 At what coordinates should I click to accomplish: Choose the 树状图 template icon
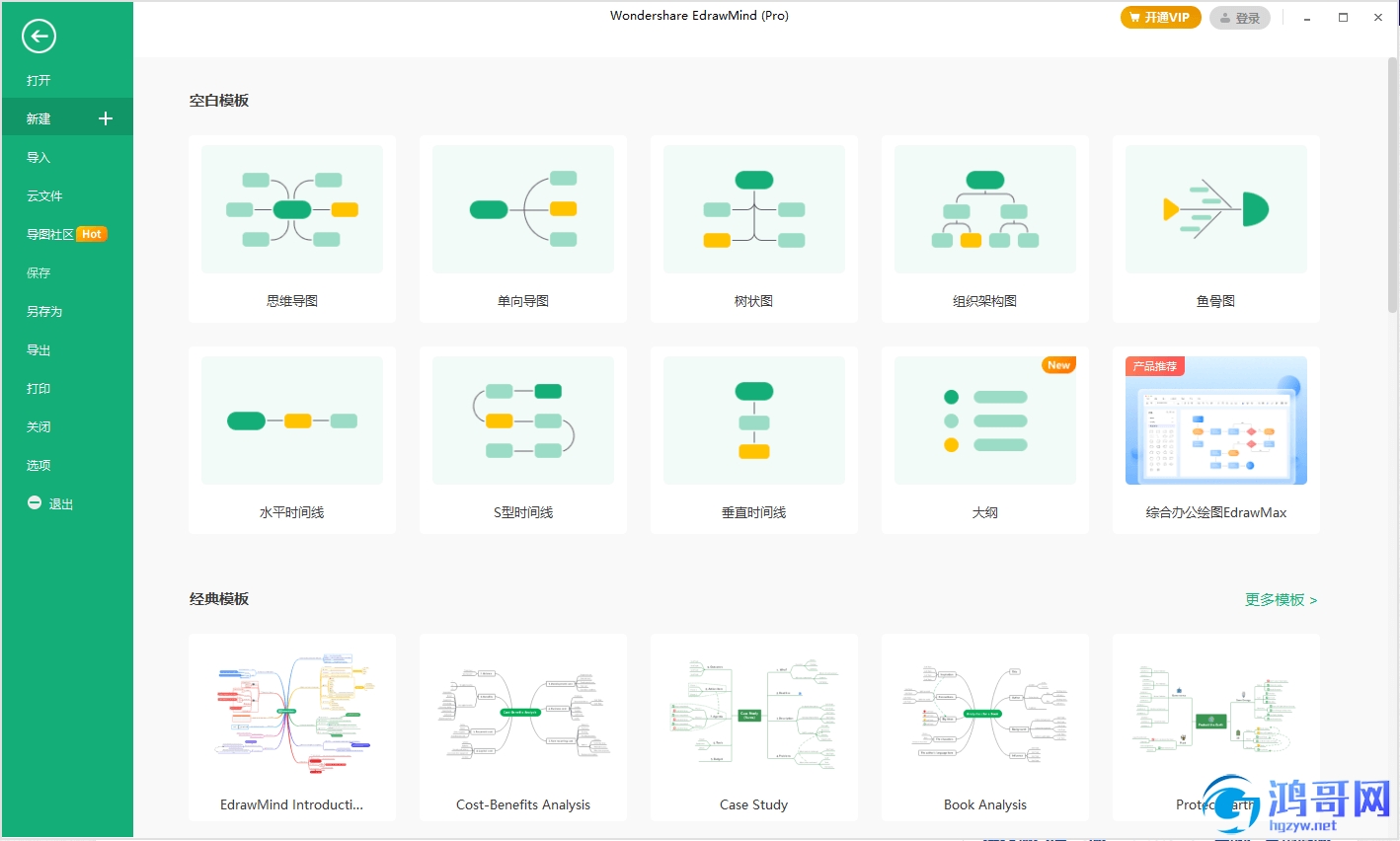point(754,209)
